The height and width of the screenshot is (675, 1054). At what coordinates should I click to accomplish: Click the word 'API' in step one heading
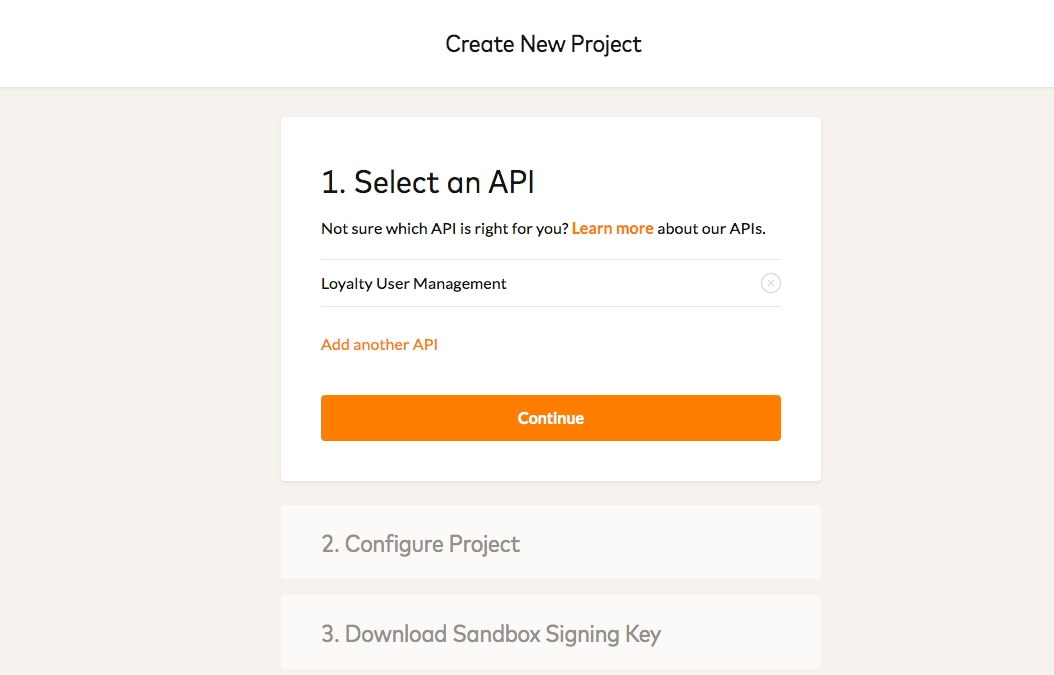coord(511,182)
